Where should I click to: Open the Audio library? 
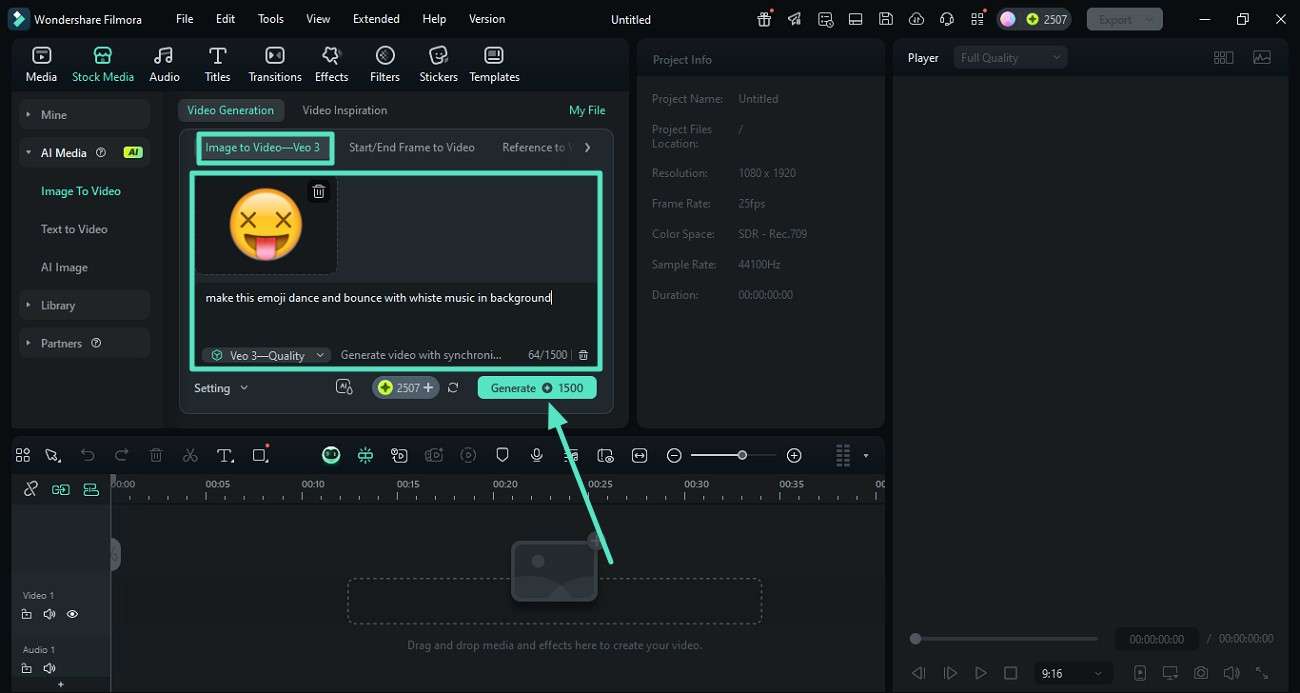(x=164, y=64)
